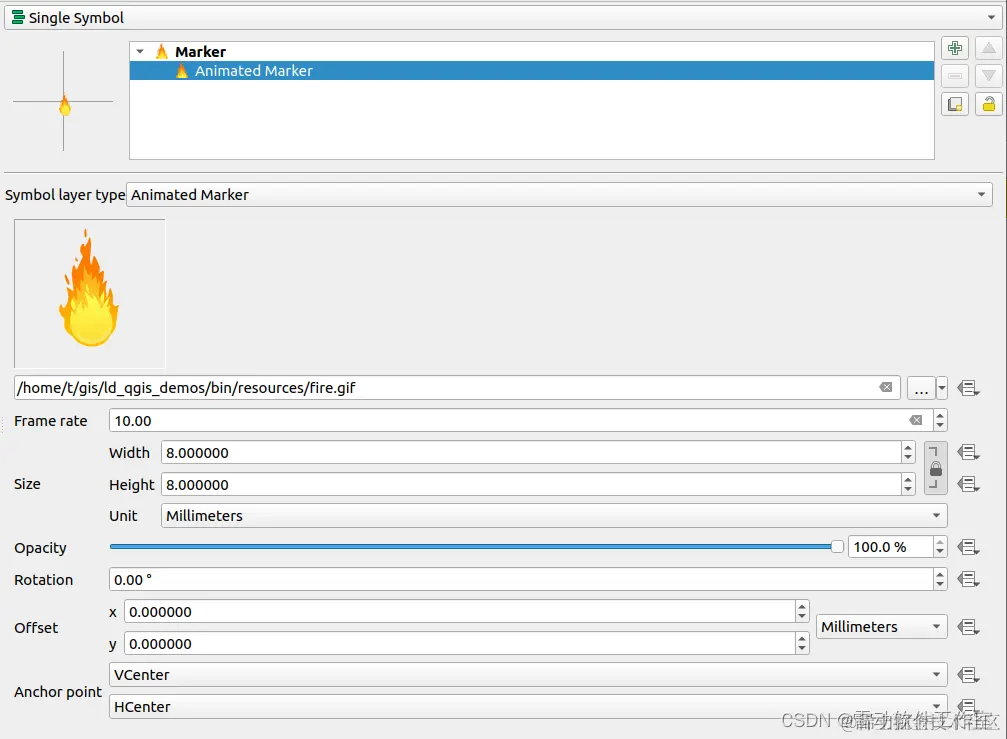This screenshot has width=1007, height=739.
Task: Click the Width value field
Action: (x=530, y=453)
